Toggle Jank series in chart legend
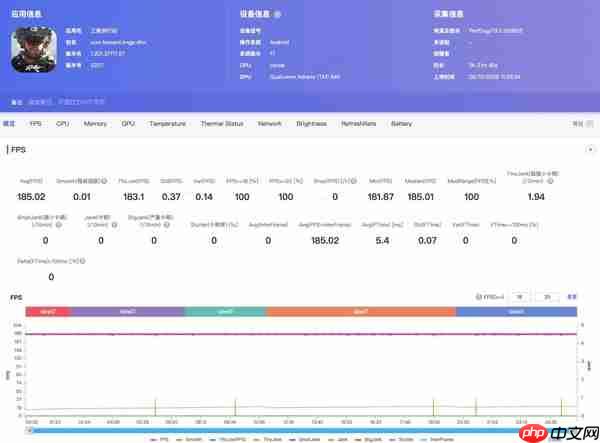Image resolution: width=600 pixels, height=443 pixels. 338,440
